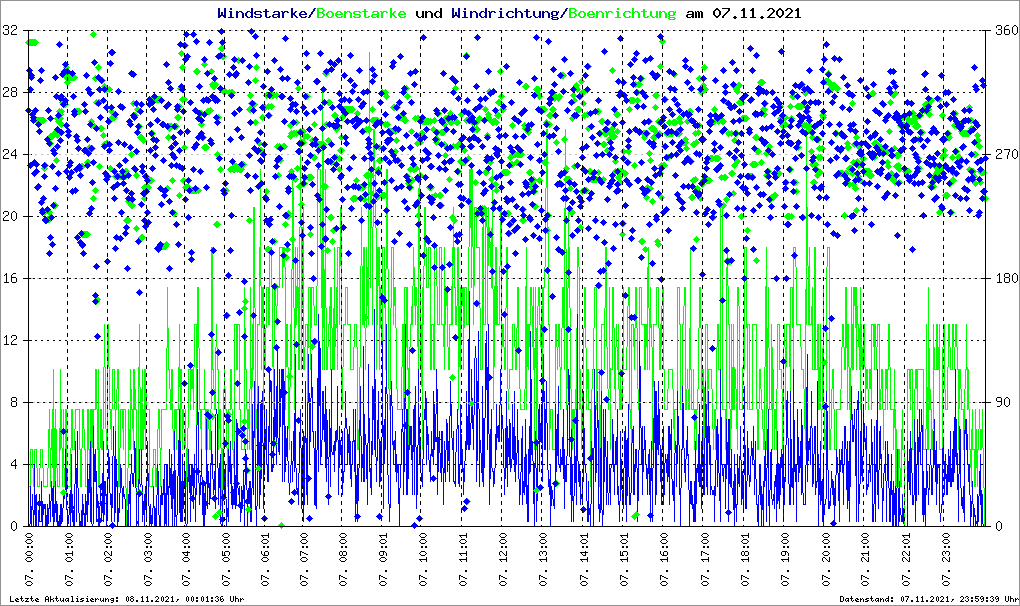Image resolution: width=1020 pixels, height=606 pixels.
Task: Select the 'Windrichtung' title label
Action: (x=507, y=13)
